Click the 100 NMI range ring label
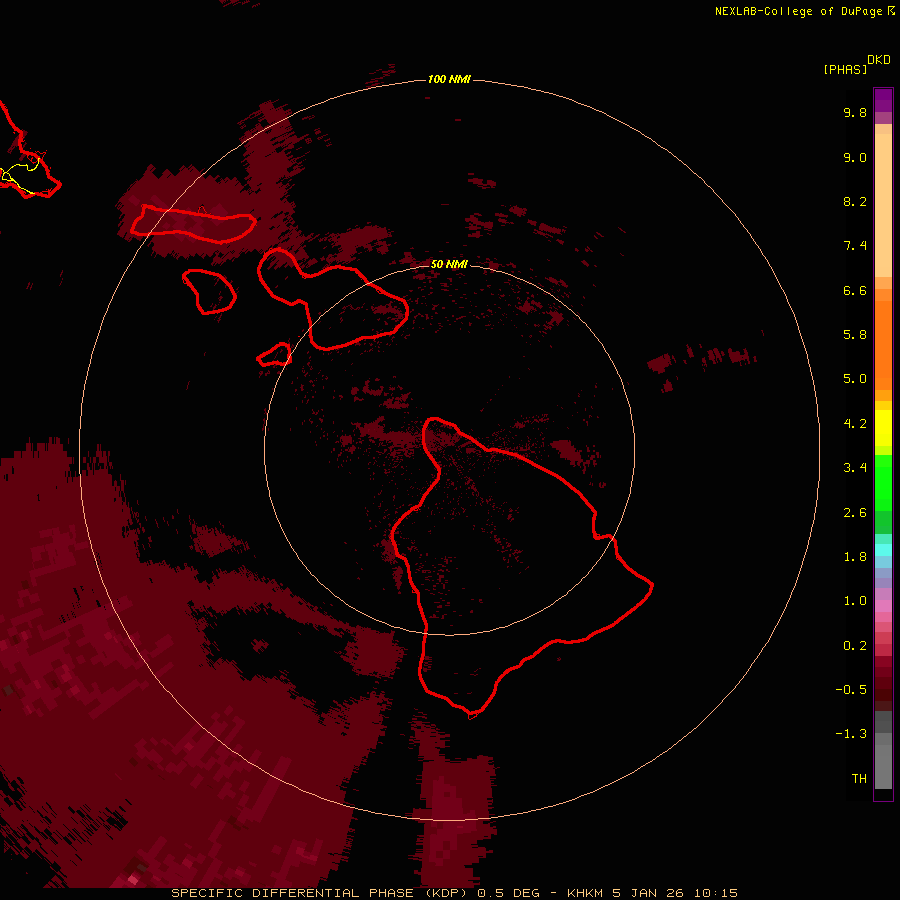Screen dimensions: 900x900 pos(449,79)
